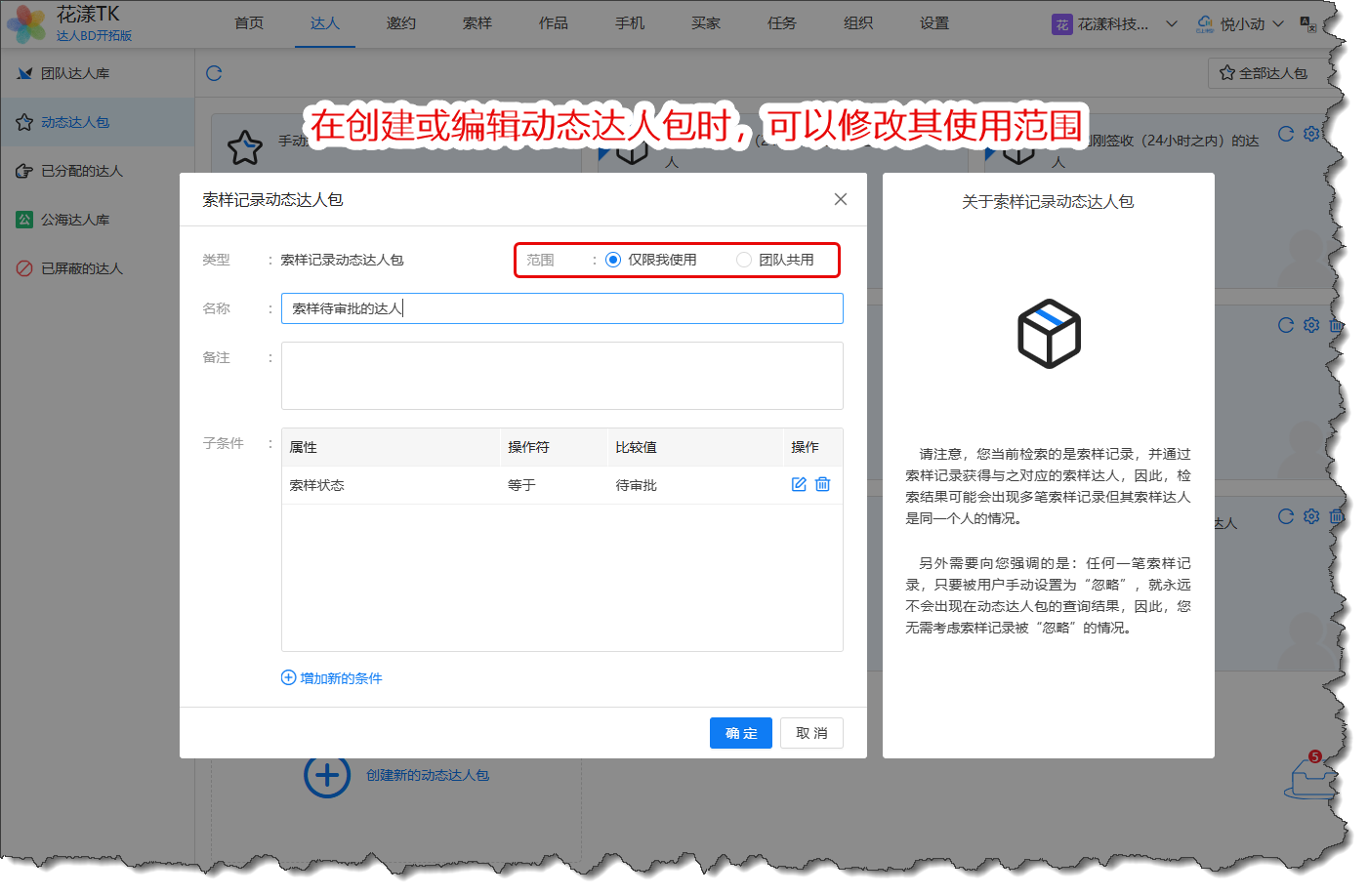This screenshot has width=1368, height=896.
Task: Refresh the second dynamic package card
Action: pos(1286,325)
